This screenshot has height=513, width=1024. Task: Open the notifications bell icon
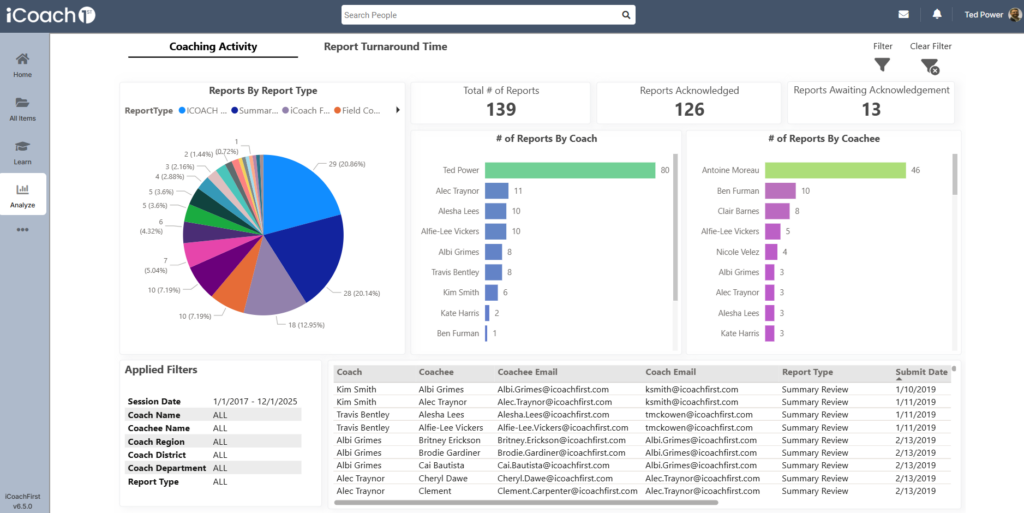[x=937, y=15]
